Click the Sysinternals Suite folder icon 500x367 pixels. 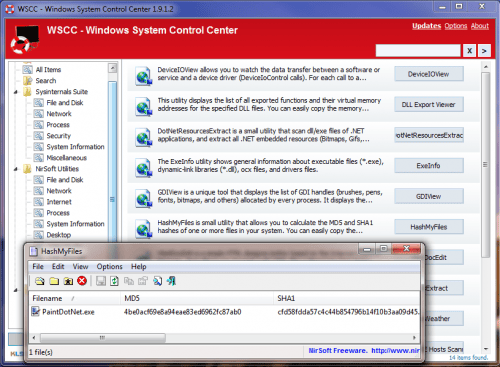(27, 92)
